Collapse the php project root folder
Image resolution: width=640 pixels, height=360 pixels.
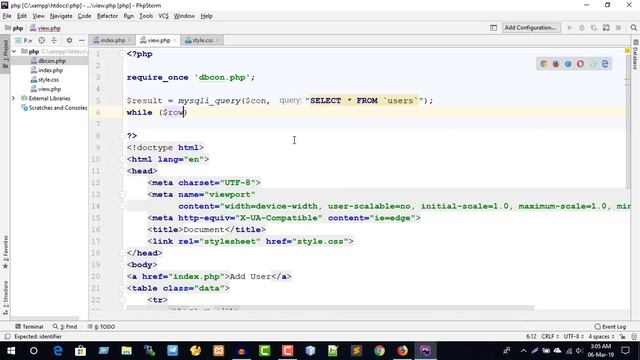pos(14,51)
